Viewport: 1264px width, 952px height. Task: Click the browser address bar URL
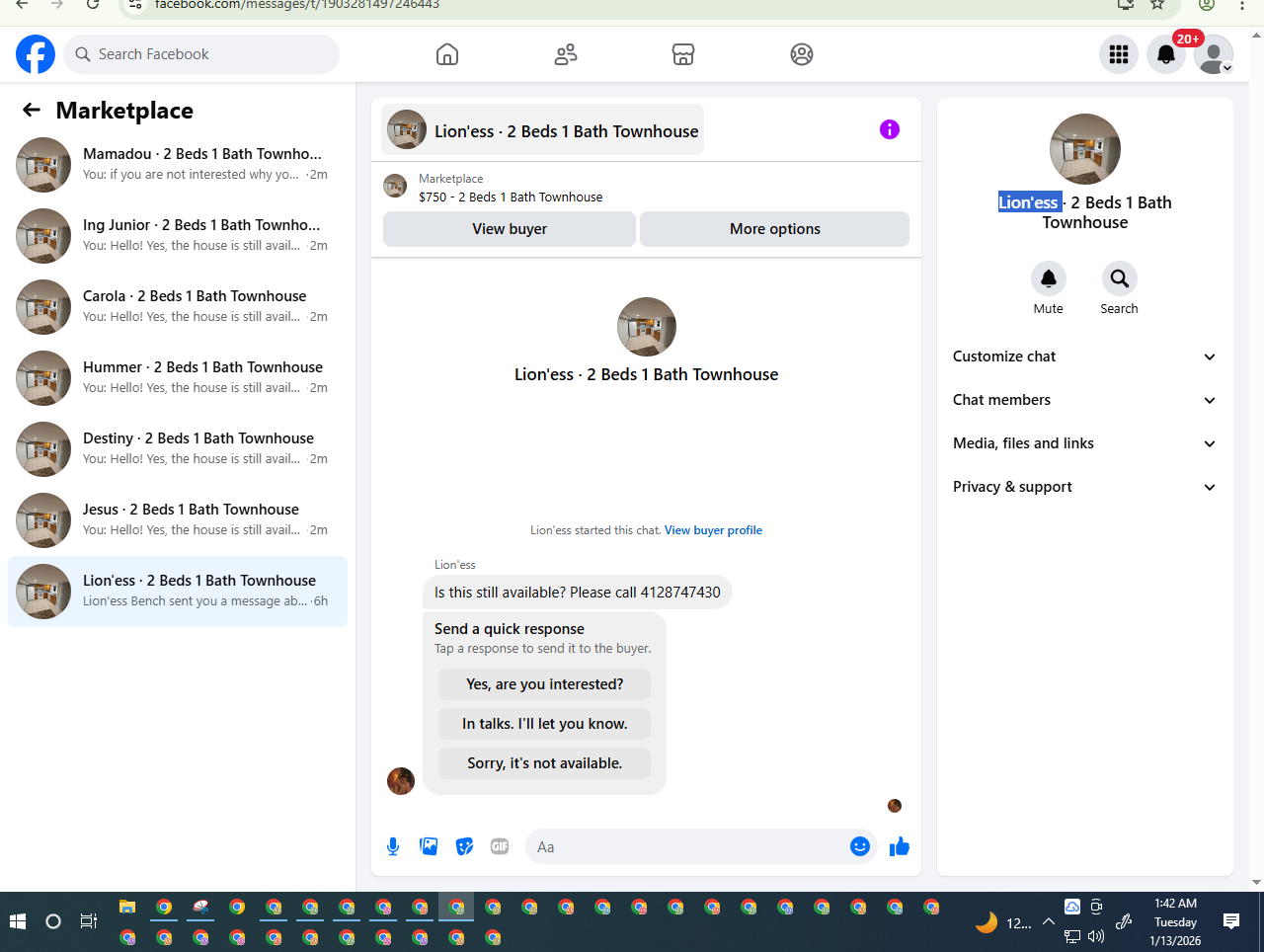(297, 5)
